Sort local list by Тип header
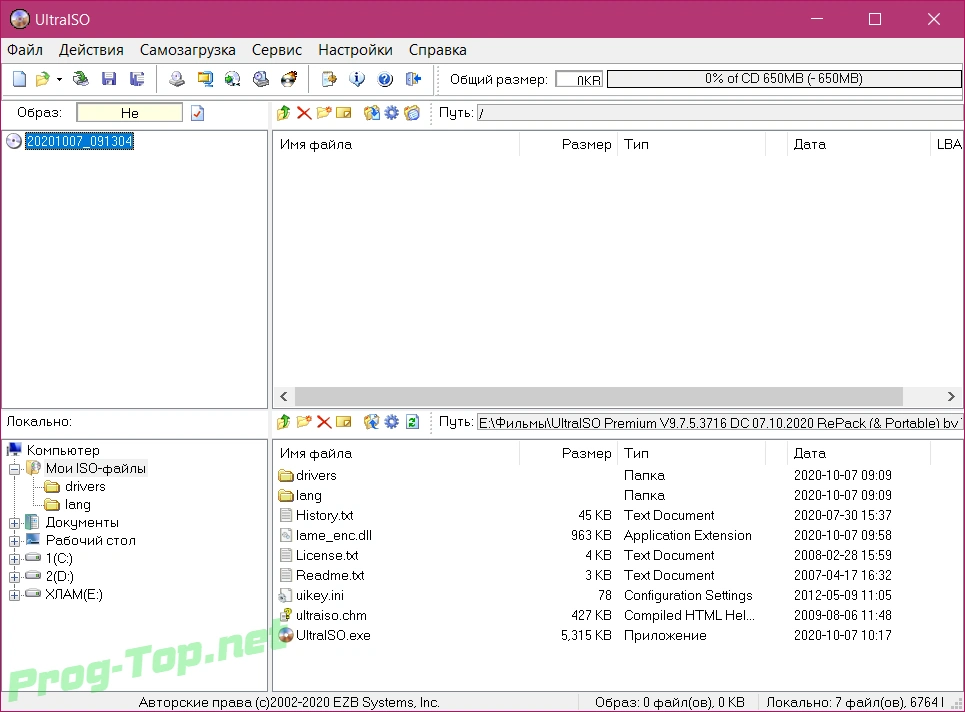The width and height of the screenshot is (965, 712). coord(692,453)
